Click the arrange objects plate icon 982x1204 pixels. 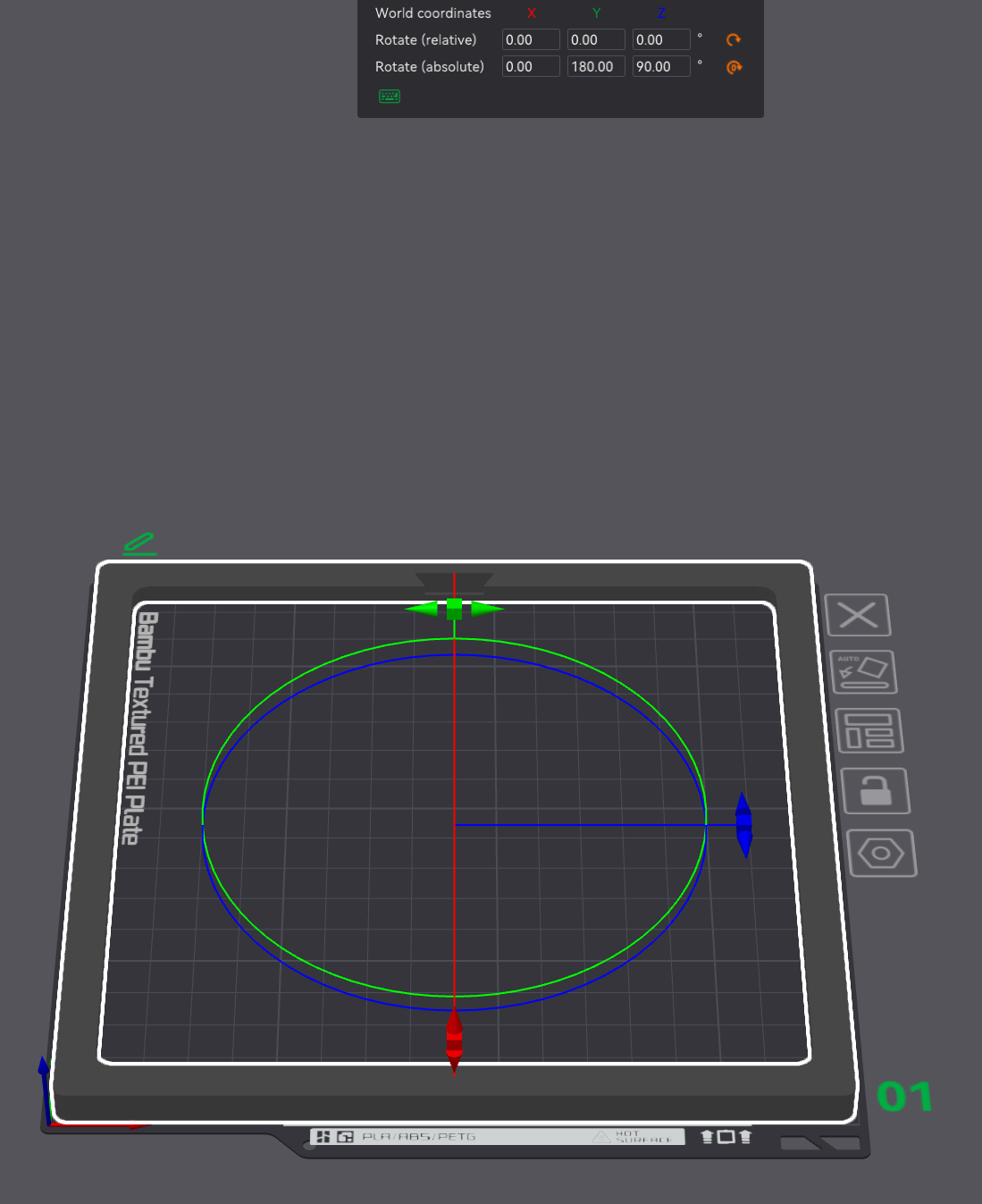coord(869,731)
